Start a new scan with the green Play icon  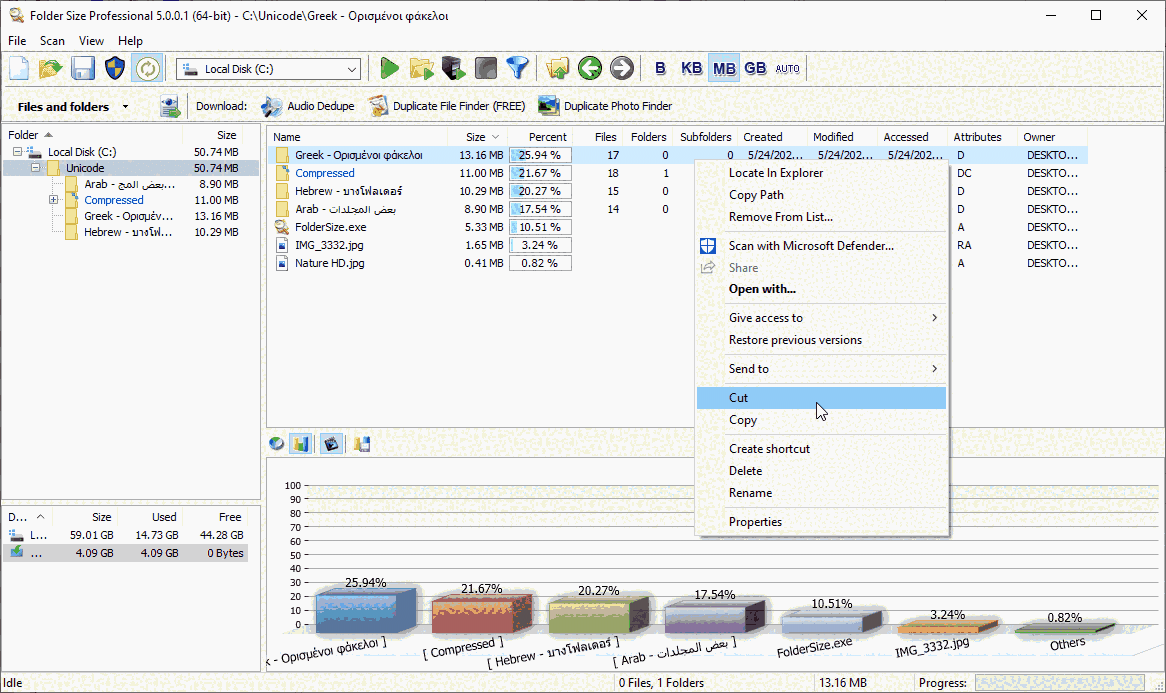[x=389, y=68]
